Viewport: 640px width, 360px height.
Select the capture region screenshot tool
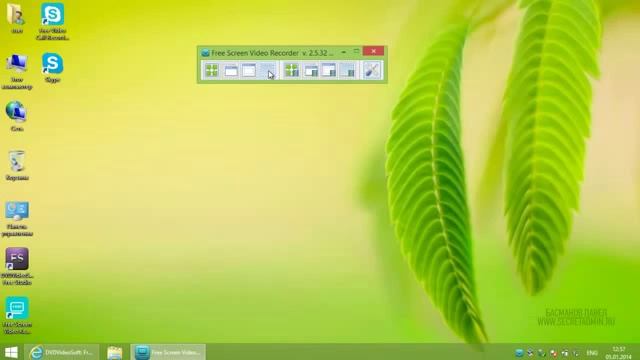(x=267, y=70)
